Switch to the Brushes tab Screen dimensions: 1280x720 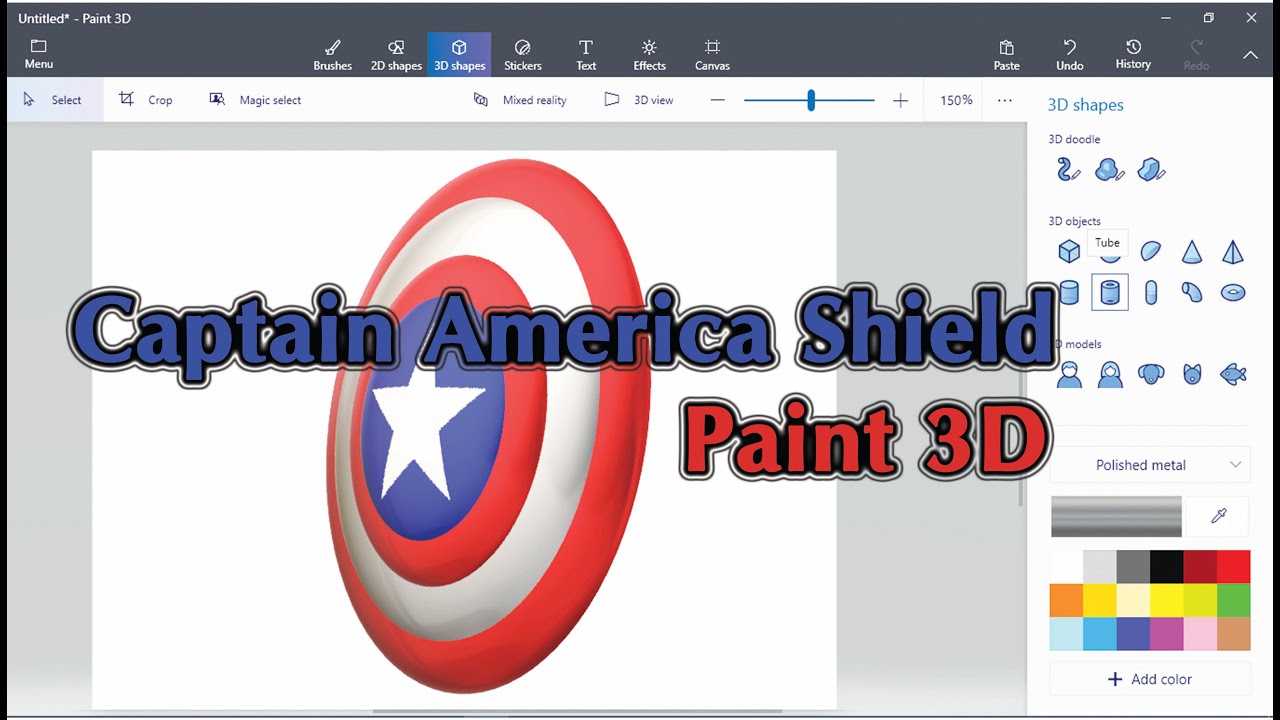pos(333,55)
